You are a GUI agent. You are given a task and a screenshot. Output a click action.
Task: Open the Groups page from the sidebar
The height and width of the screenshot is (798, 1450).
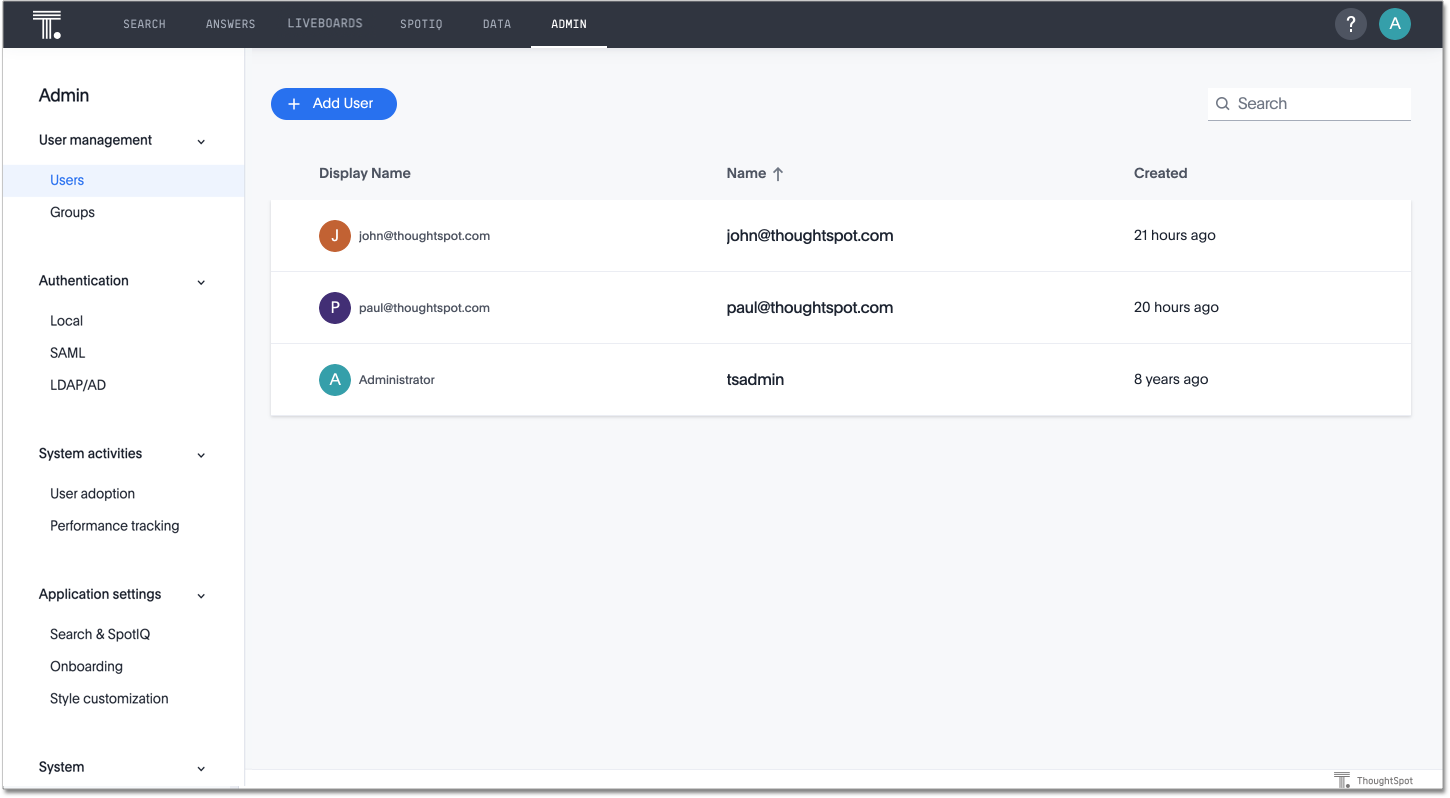click(71, 211)
